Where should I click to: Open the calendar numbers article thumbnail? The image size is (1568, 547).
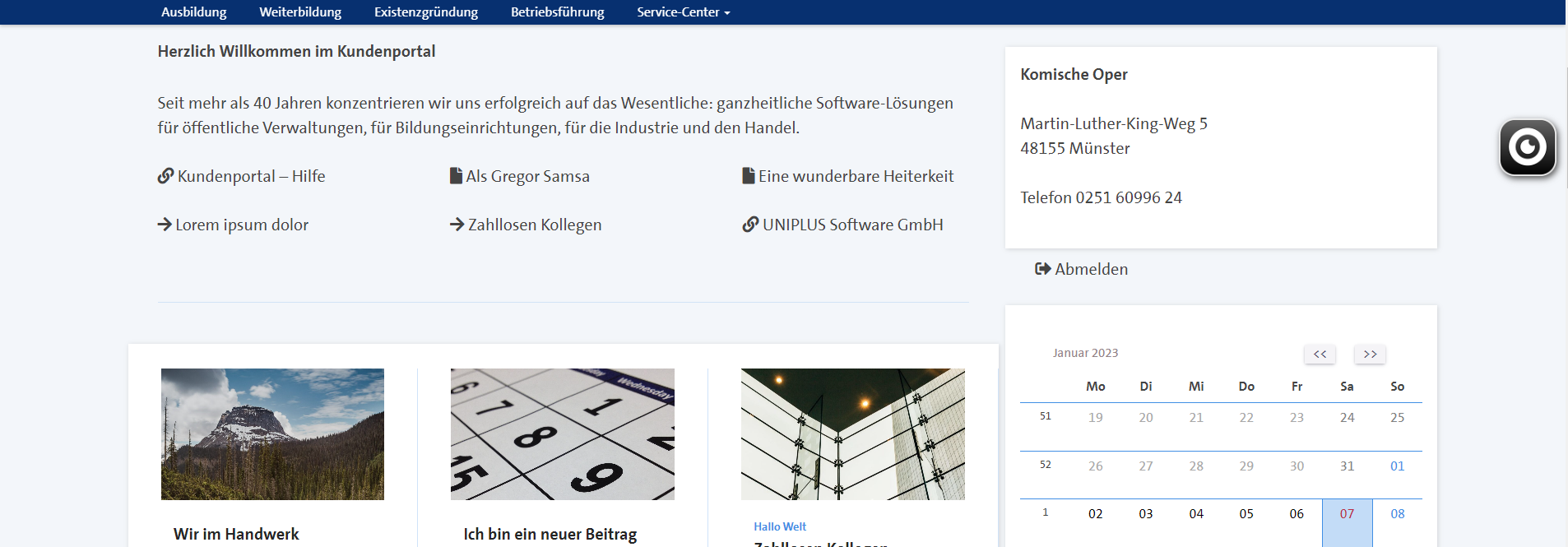(562, 433)
